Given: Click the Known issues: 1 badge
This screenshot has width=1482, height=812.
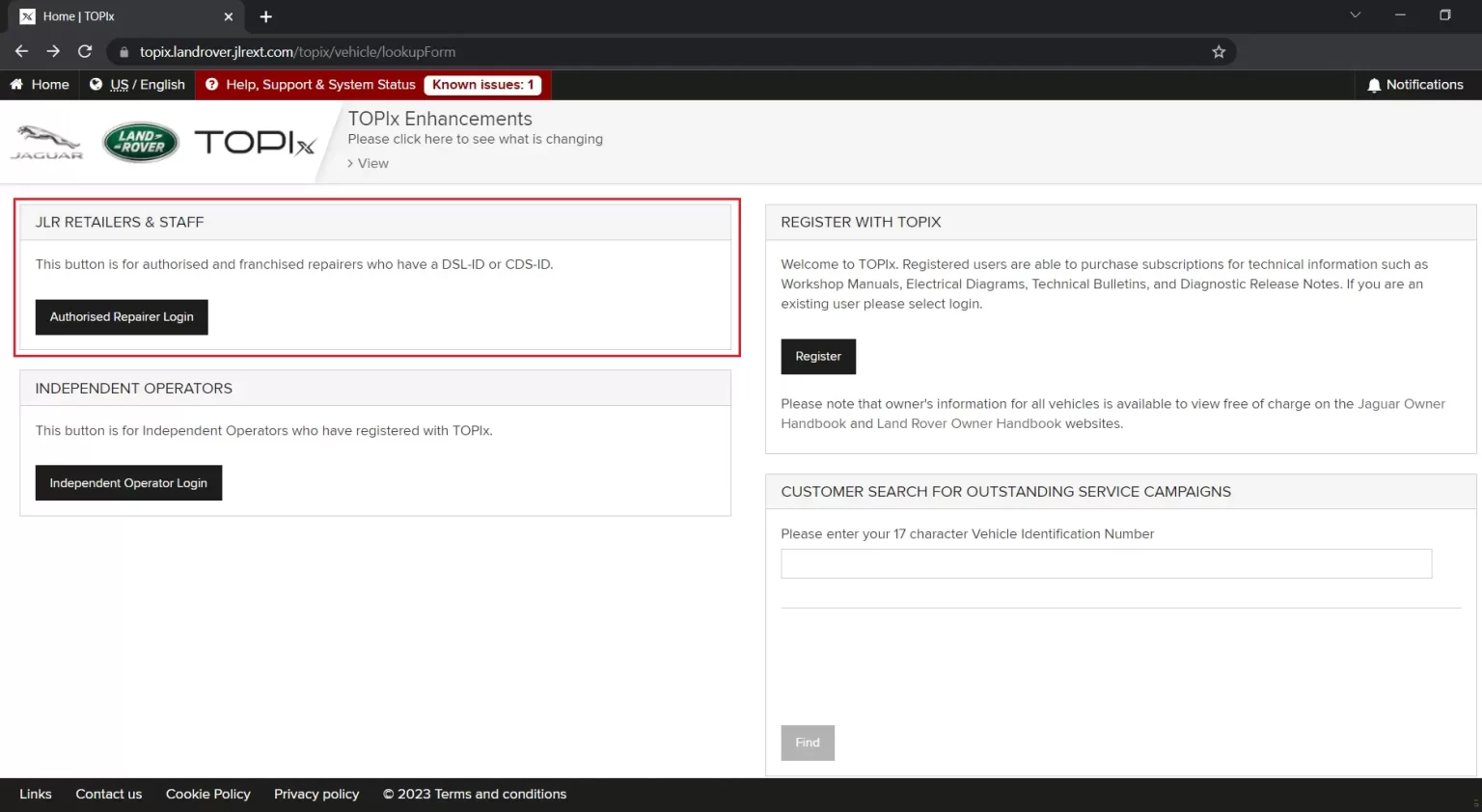Looking at the screenshot, I should pyautogui.click(x=482, y=85).
